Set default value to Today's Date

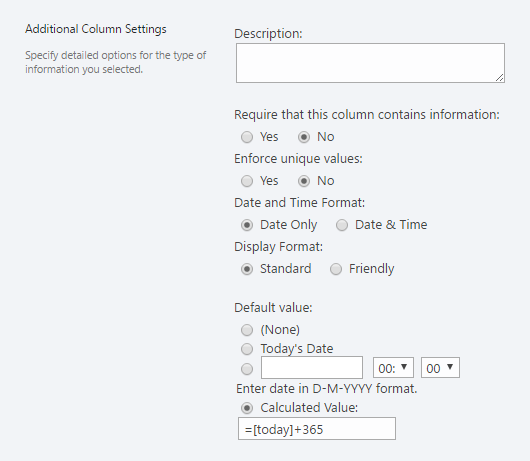tap(247, 349)
